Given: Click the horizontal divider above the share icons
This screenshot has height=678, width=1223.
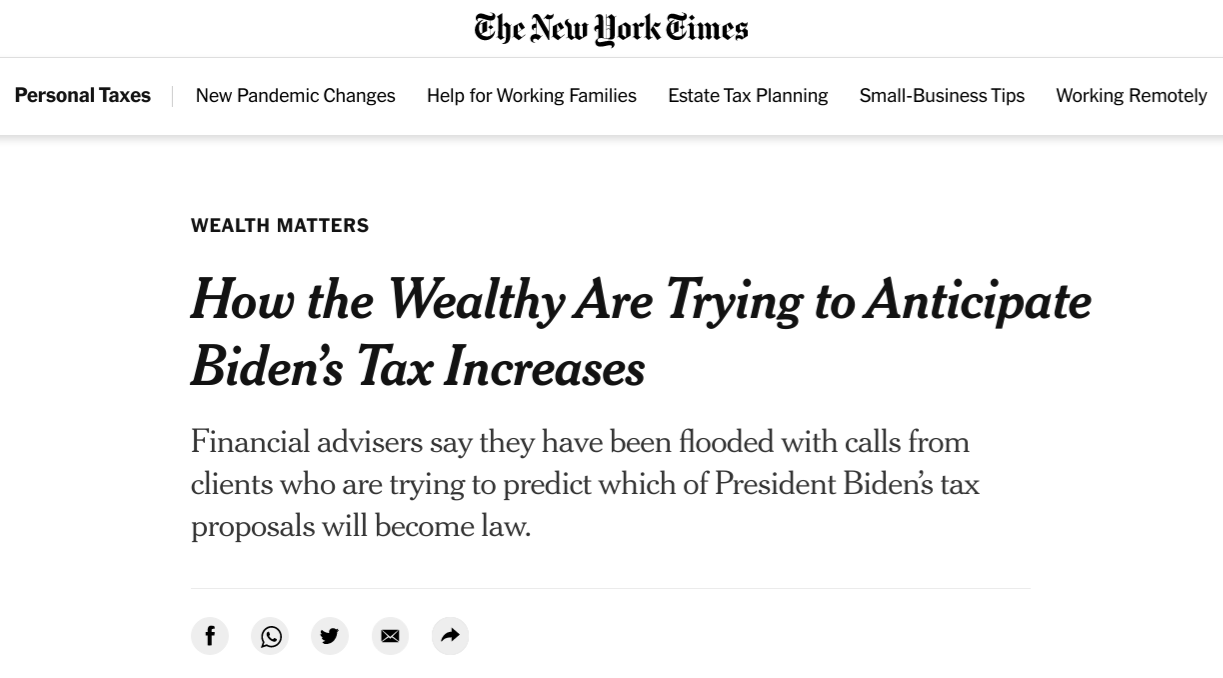Looking at the screenshot, I should [x=610, y=589].
